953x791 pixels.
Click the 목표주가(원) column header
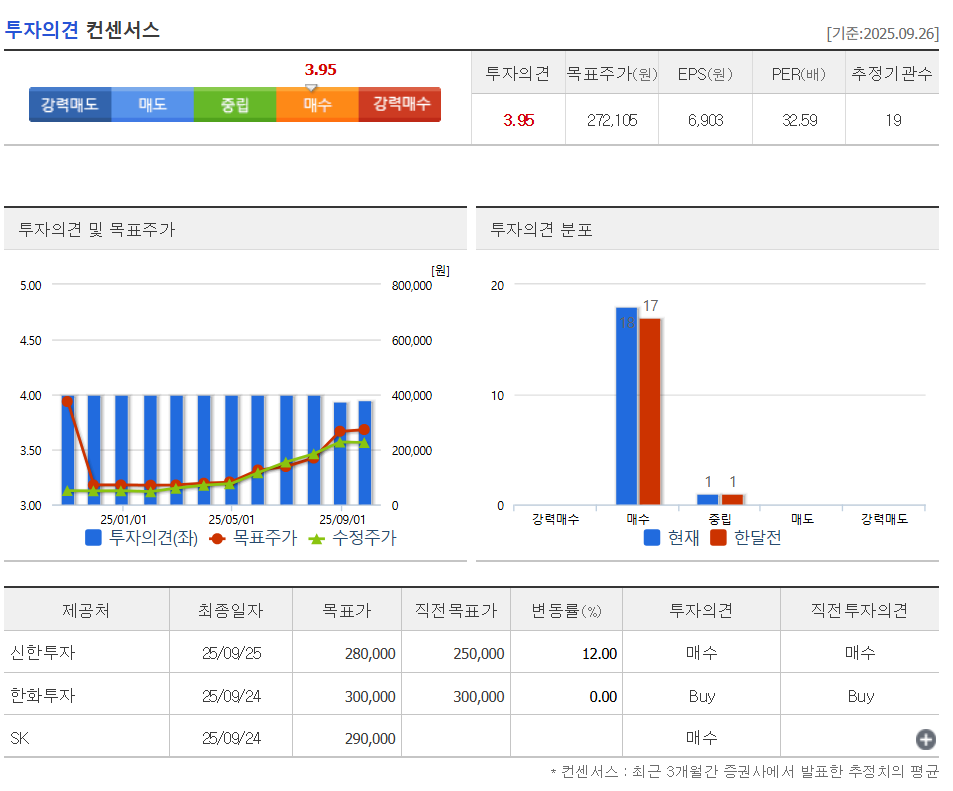coord(612,74)
